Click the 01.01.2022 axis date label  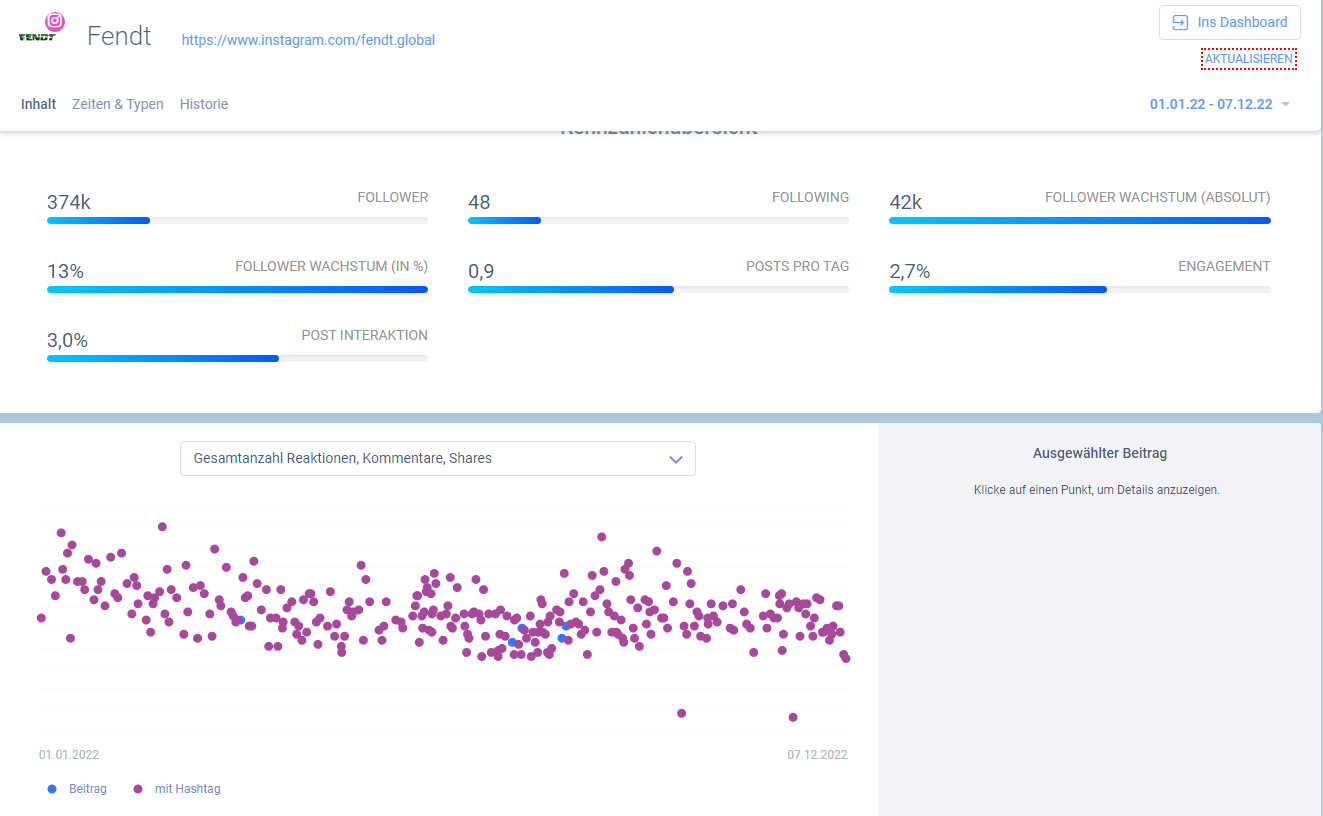point(69,755)
